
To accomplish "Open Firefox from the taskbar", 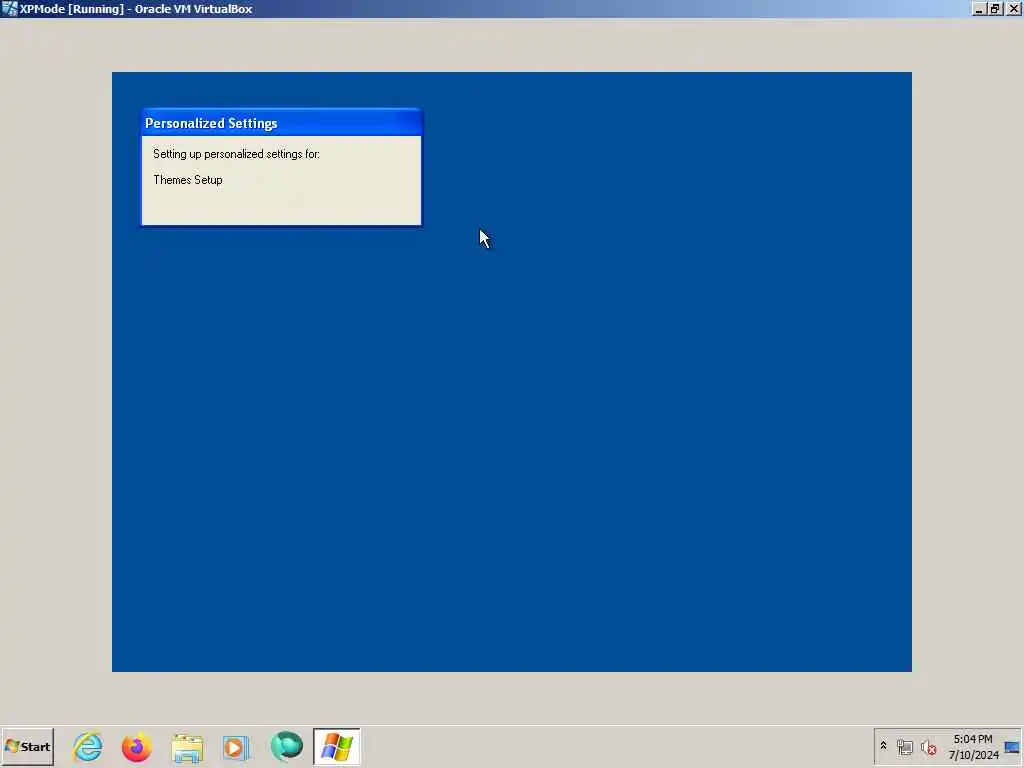I will pos(136,746).
